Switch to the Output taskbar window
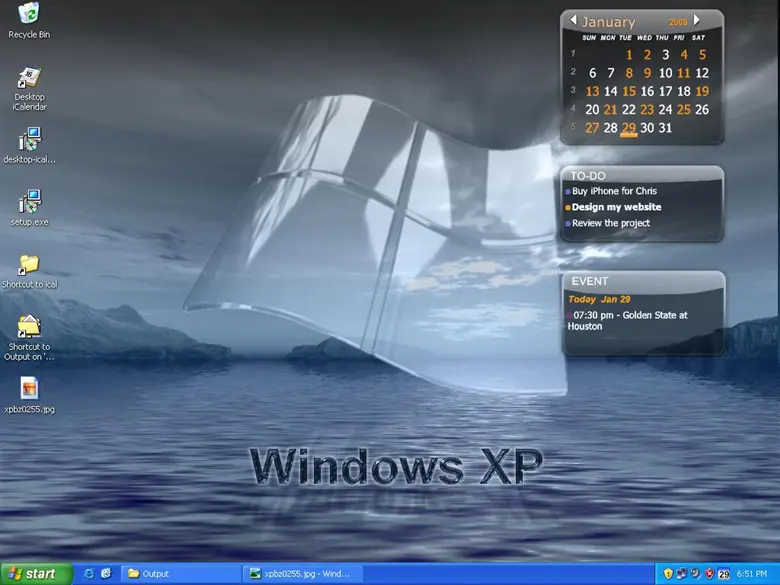This screenshot has width=780, height=585. point(180,574)
